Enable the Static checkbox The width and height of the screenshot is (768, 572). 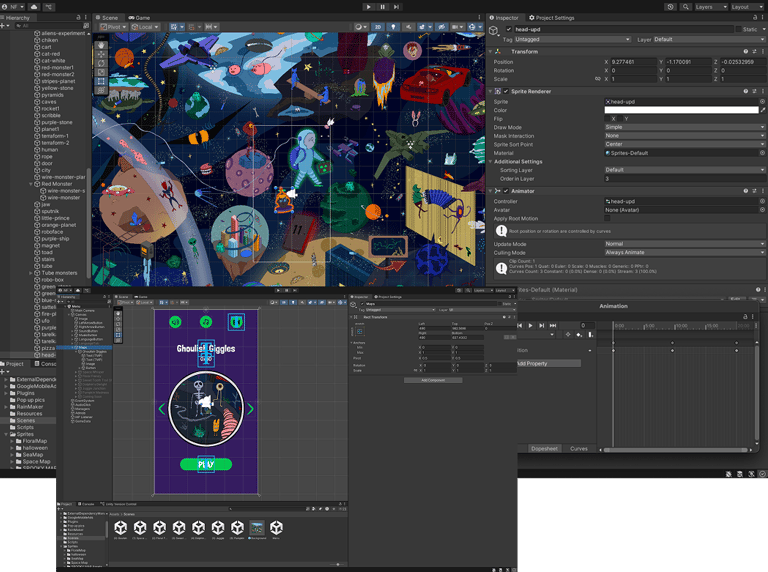click(737, 29)
